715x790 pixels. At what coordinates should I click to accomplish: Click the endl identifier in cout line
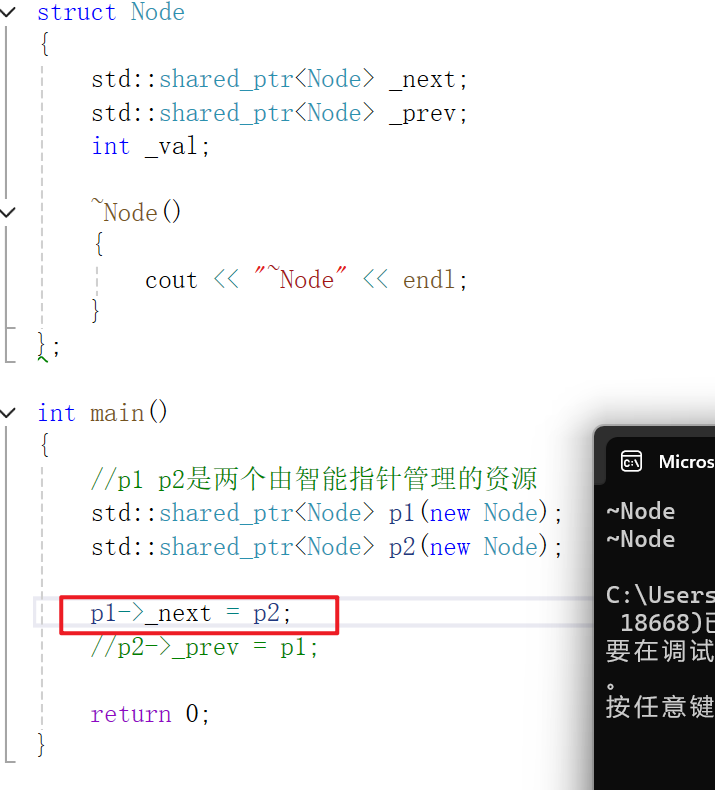point(429,280)
